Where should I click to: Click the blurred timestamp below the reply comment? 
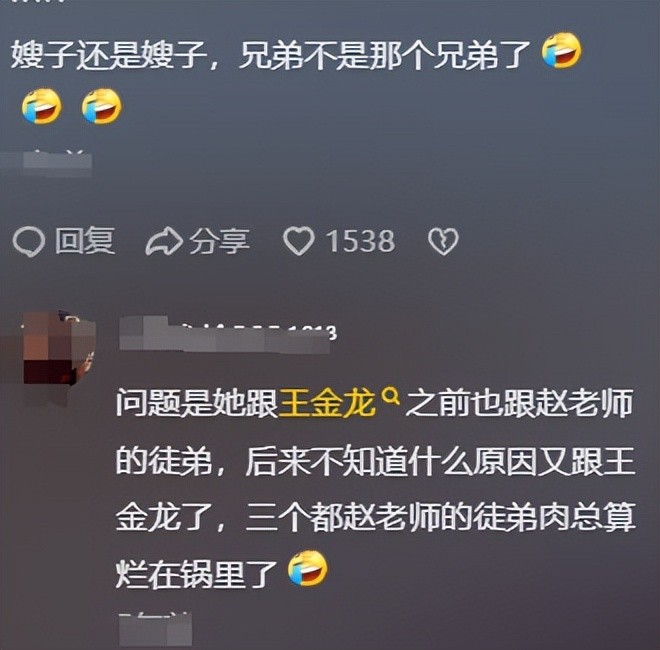click(155, 629)
